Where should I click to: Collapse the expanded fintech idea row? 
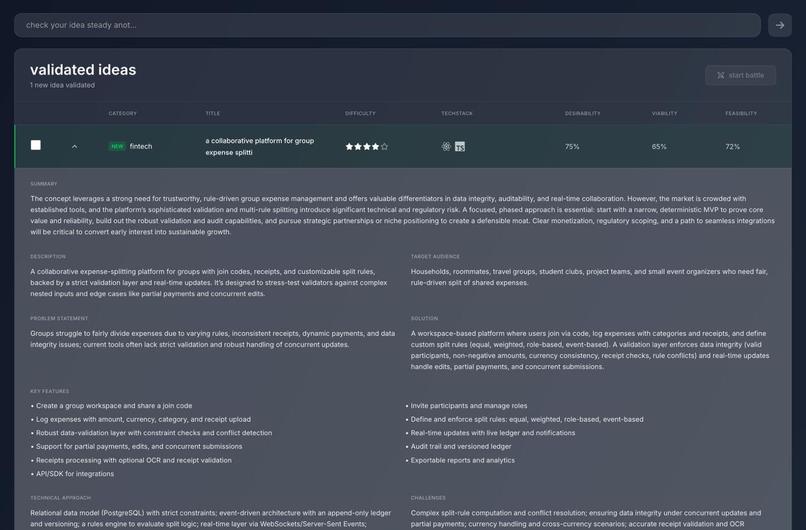(75, 147)
